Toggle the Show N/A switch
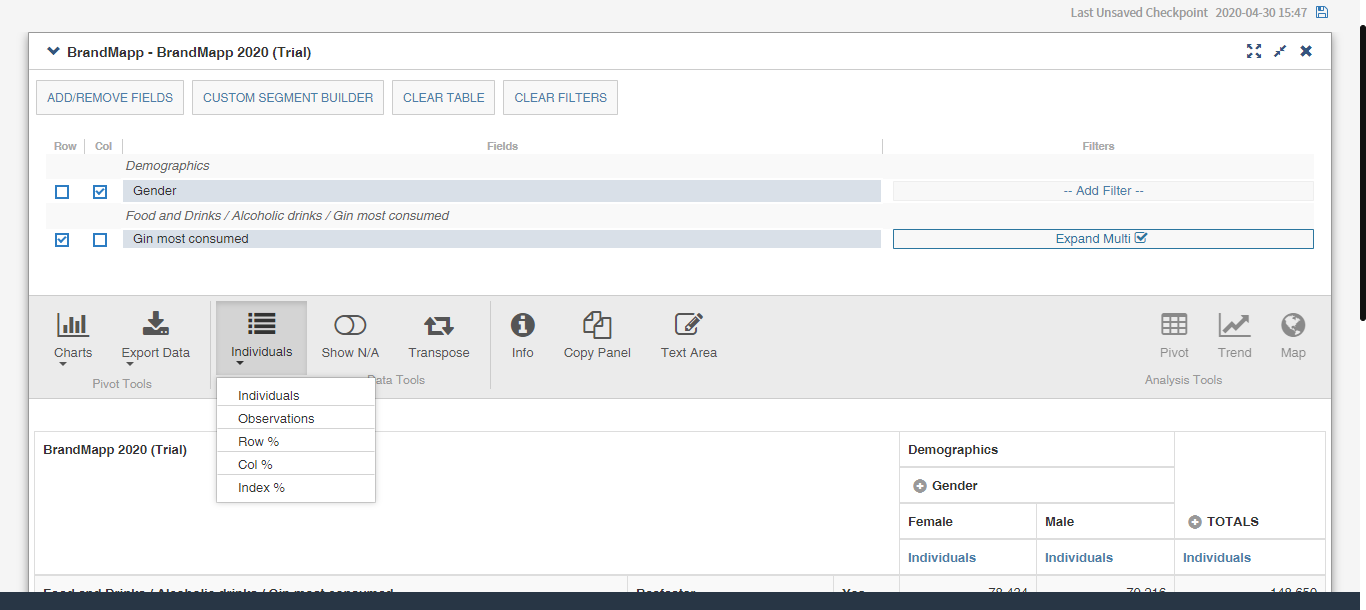This screenshot has height=610, width=1366. (x=350, y=325)
